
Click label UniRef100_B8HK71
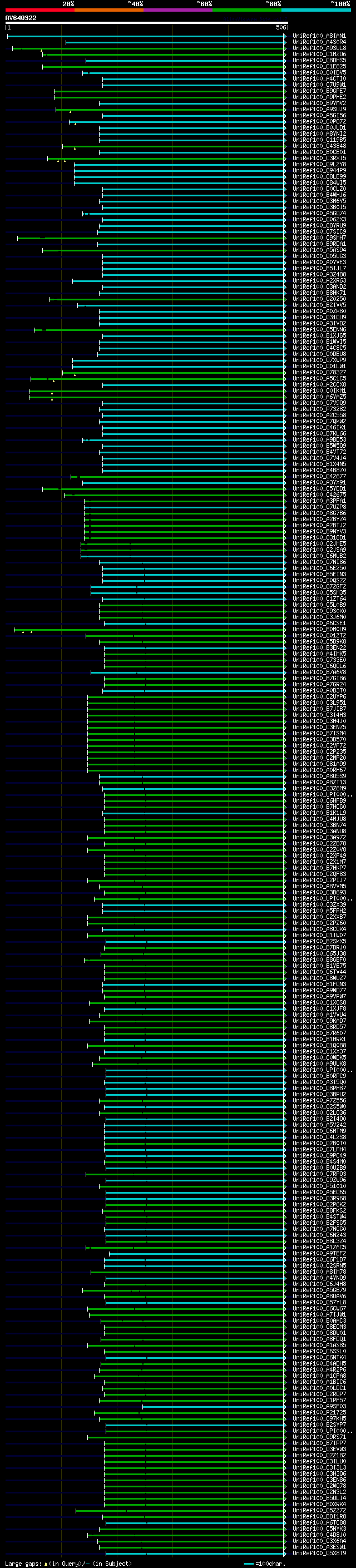point(319,293)
